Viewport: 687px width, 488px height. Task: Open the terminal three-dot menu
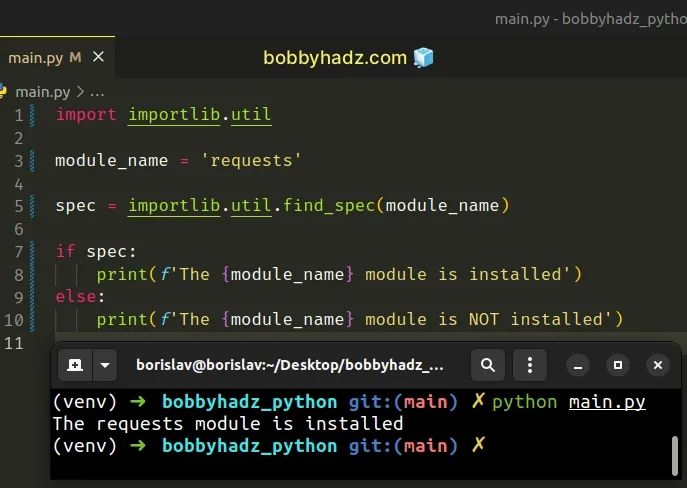530,365
